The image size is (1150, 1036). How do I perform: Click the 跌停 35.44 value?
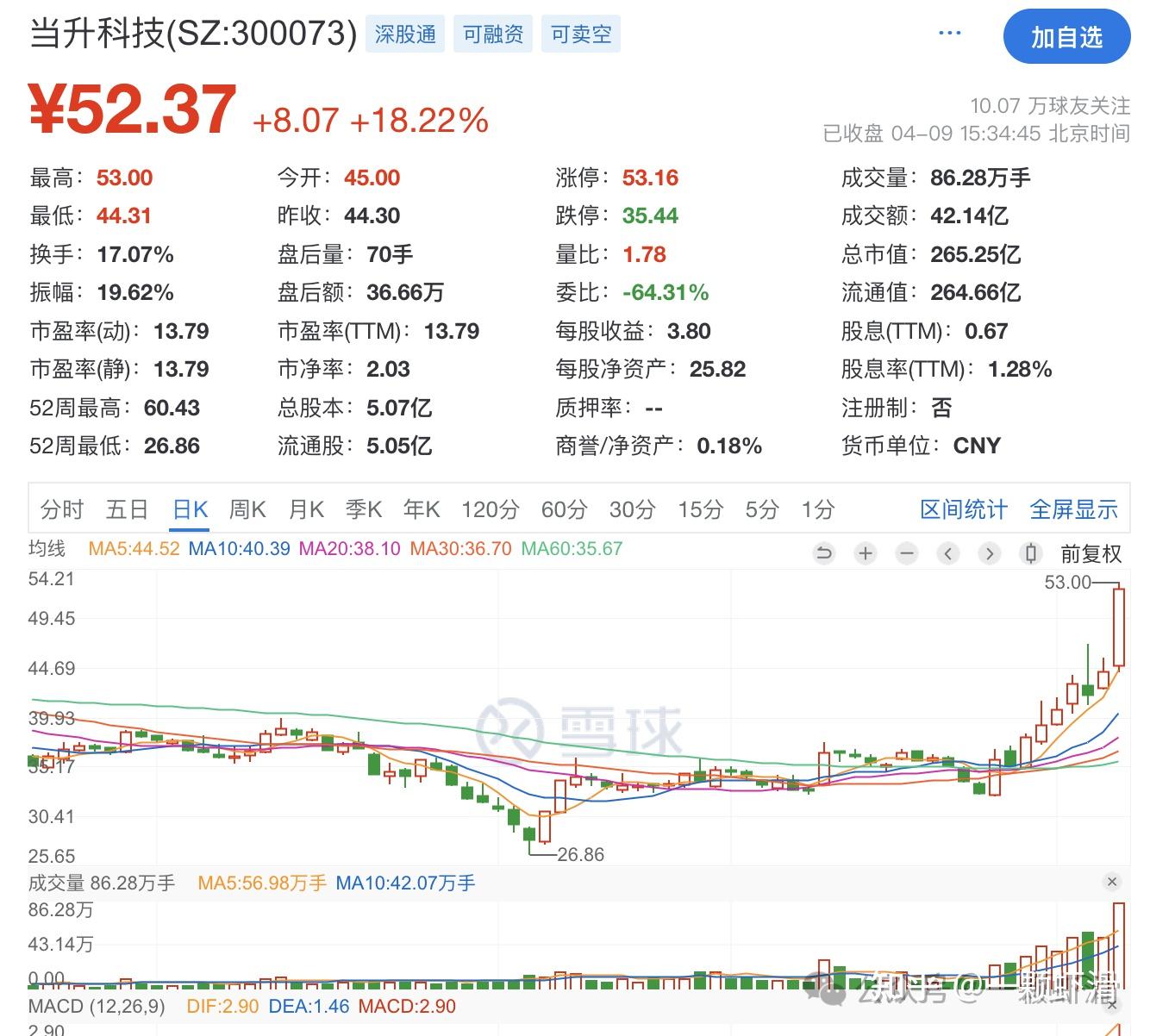(650, 216)
